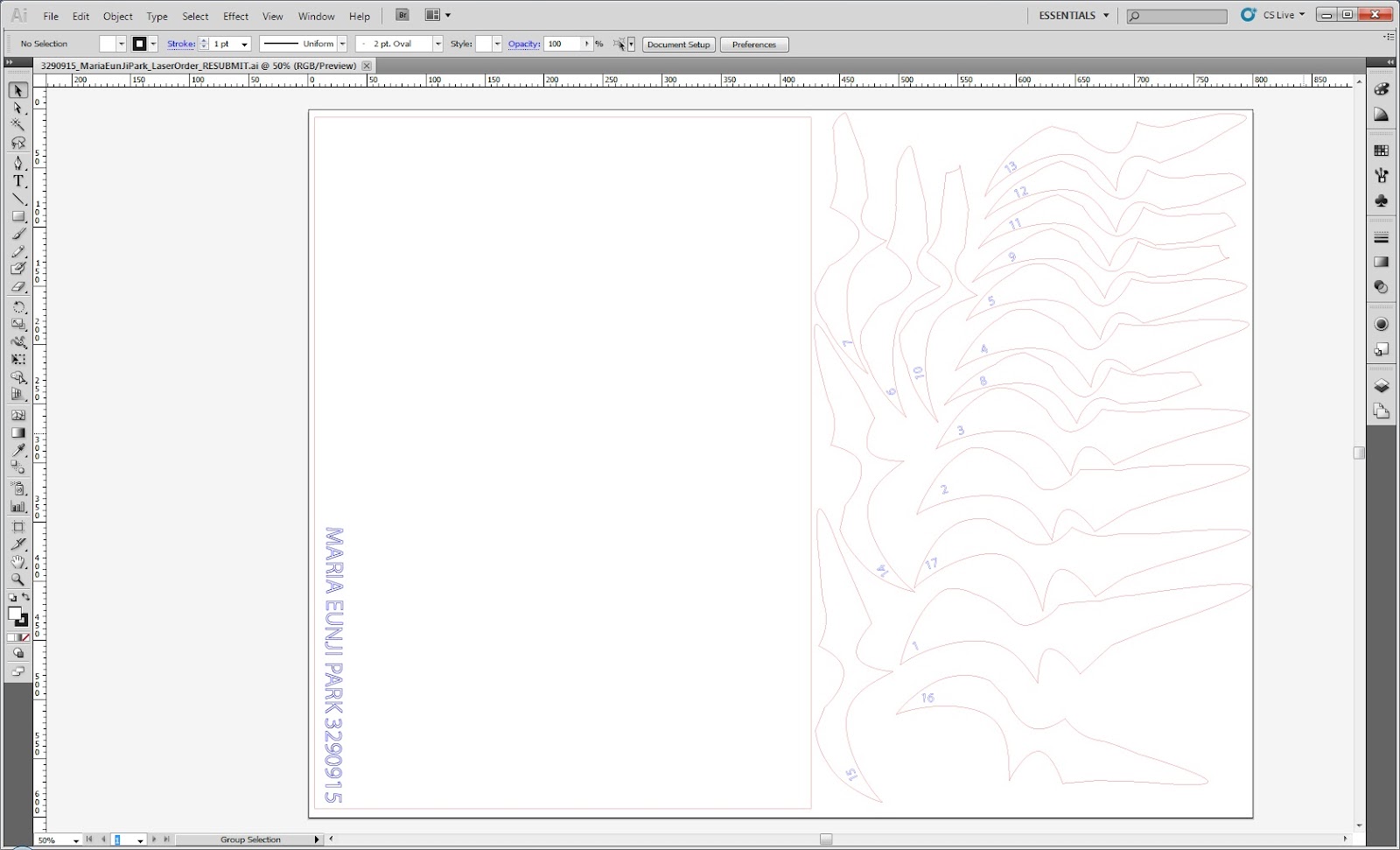Image resolution: width=1400 pixels, height=850 pixels.
Task: Select the Pencil tool
Action: pyautogui.click(x=17, y=251)
